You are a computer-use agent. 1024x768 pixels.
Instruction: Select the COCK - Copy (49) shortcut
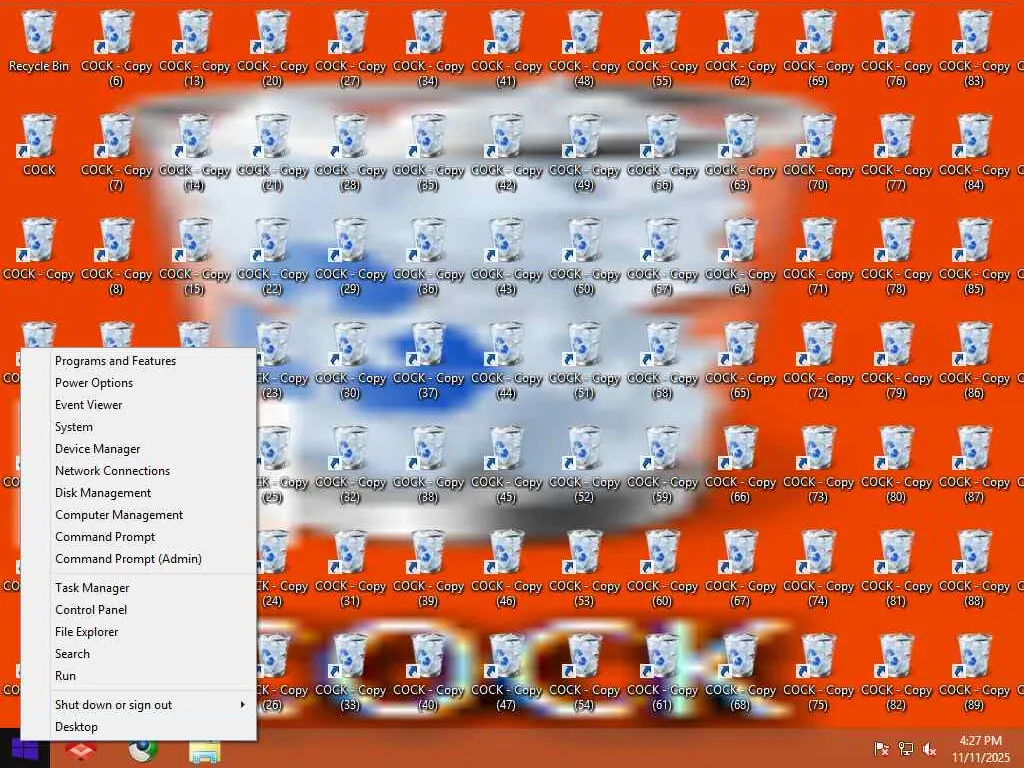click(584, 152)
